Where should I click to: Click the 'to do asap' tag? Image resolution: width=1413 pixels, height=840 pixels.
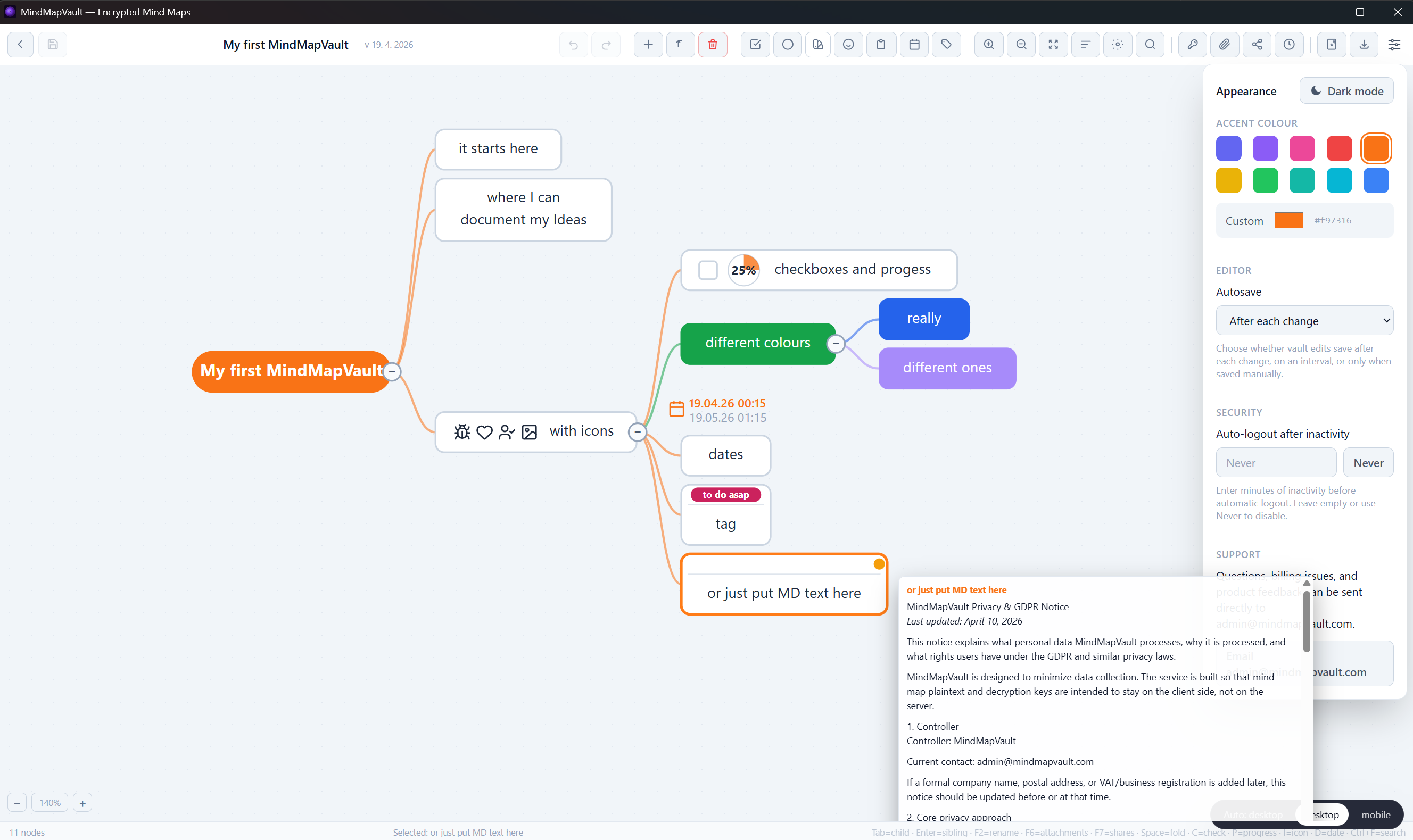click(x=726, y=495)
